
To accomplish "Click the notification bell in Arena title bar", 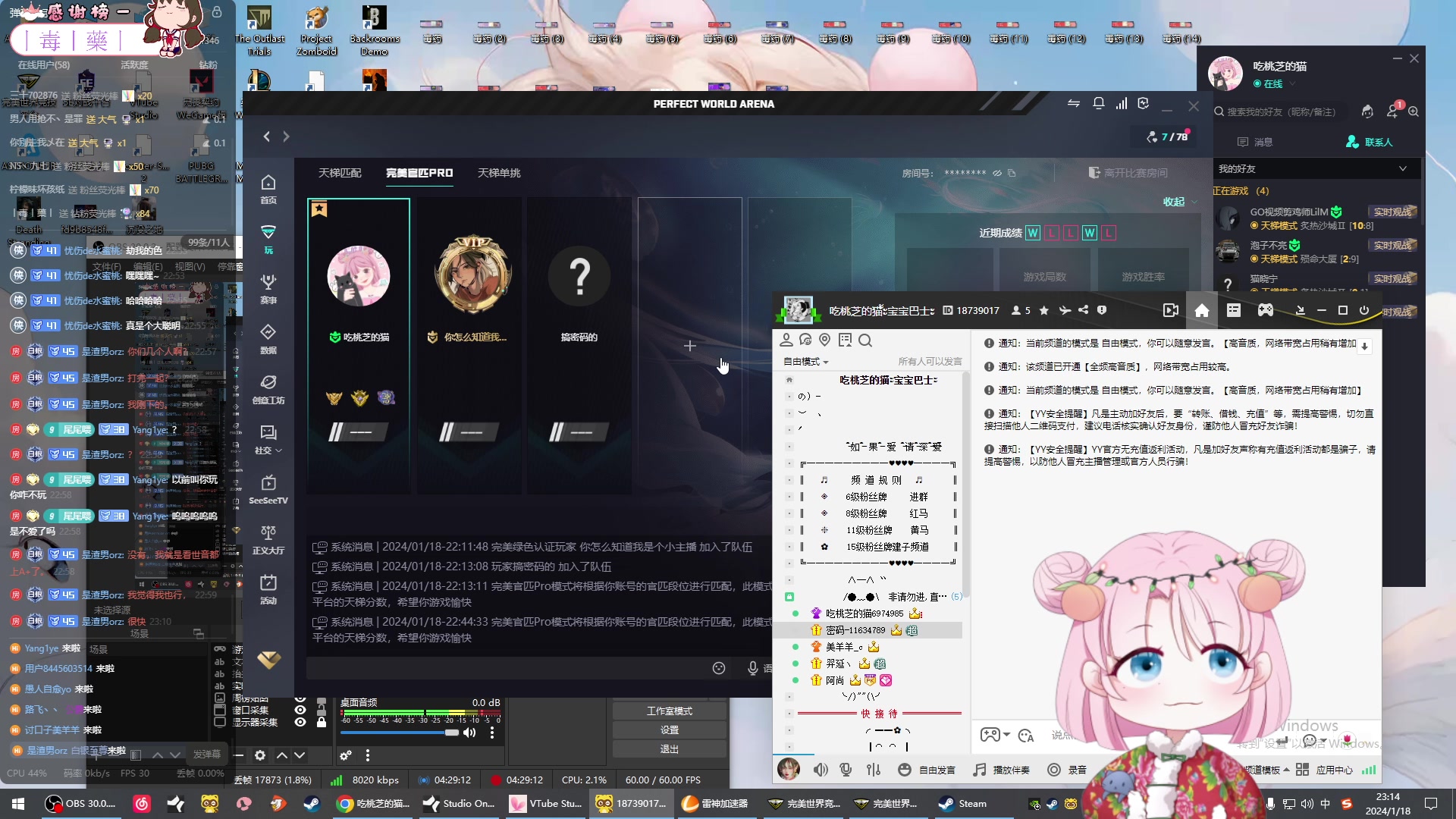I will coord(1098,104).
